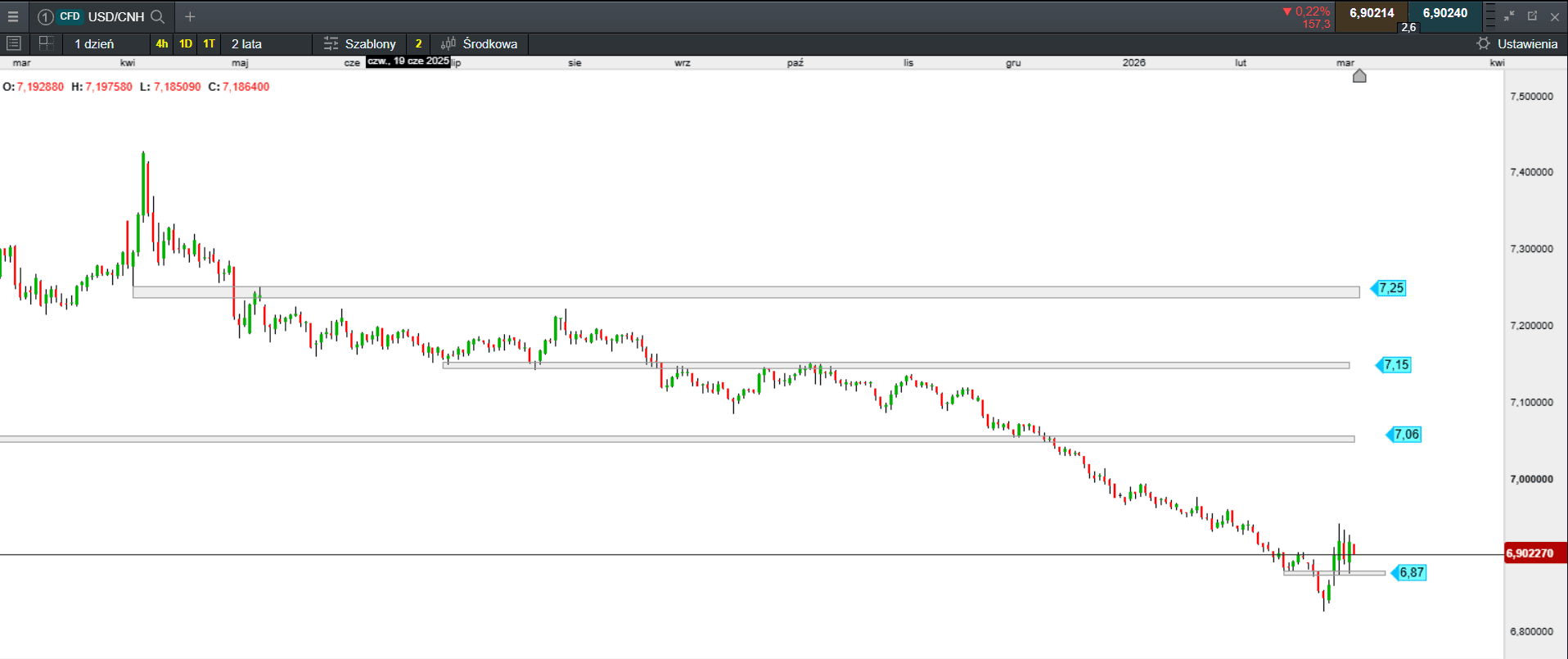Click the 6,87 level label
The height and width of the screenshot is (659, 1568).
(1409, 572)
